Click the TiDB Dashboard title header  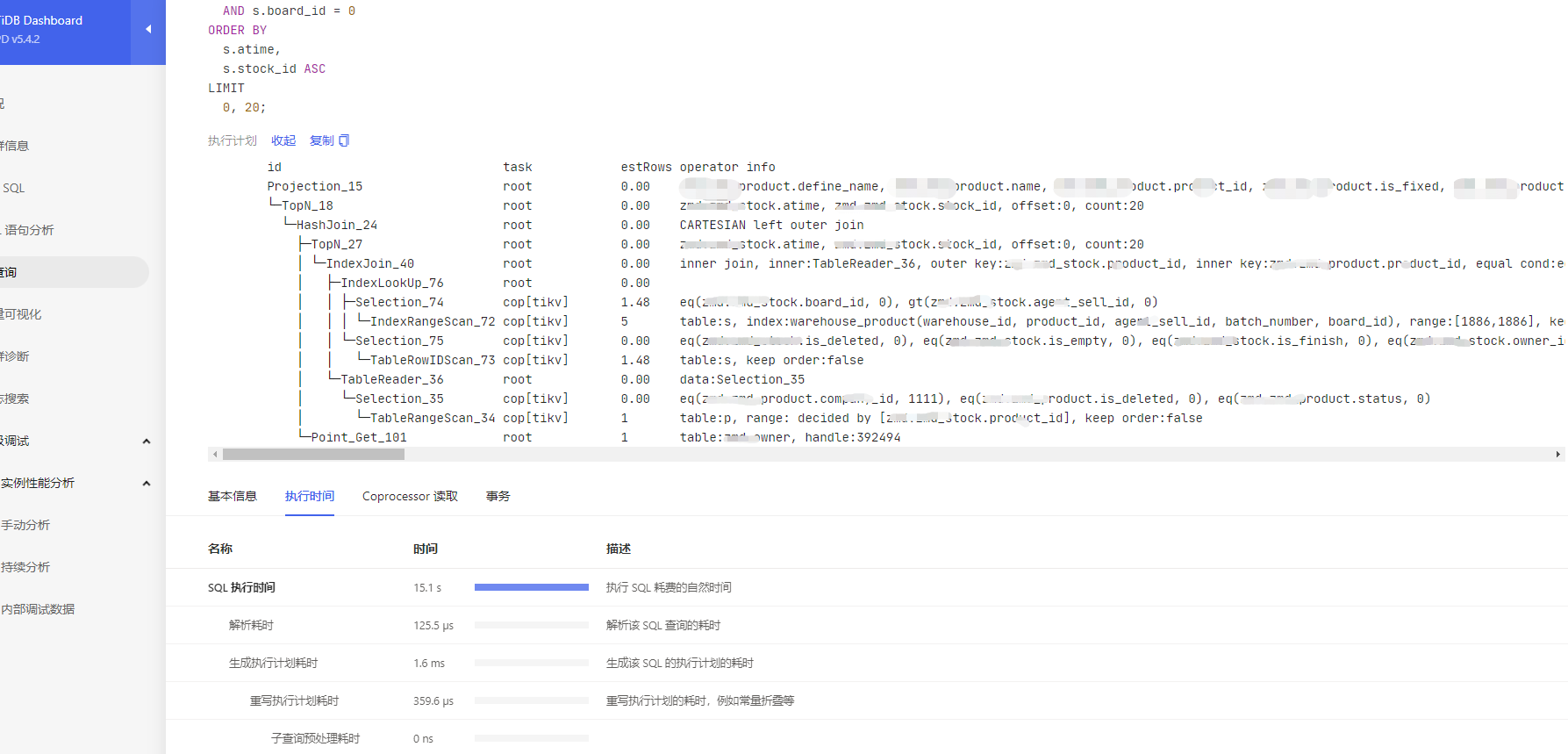[x=41, y=20]
